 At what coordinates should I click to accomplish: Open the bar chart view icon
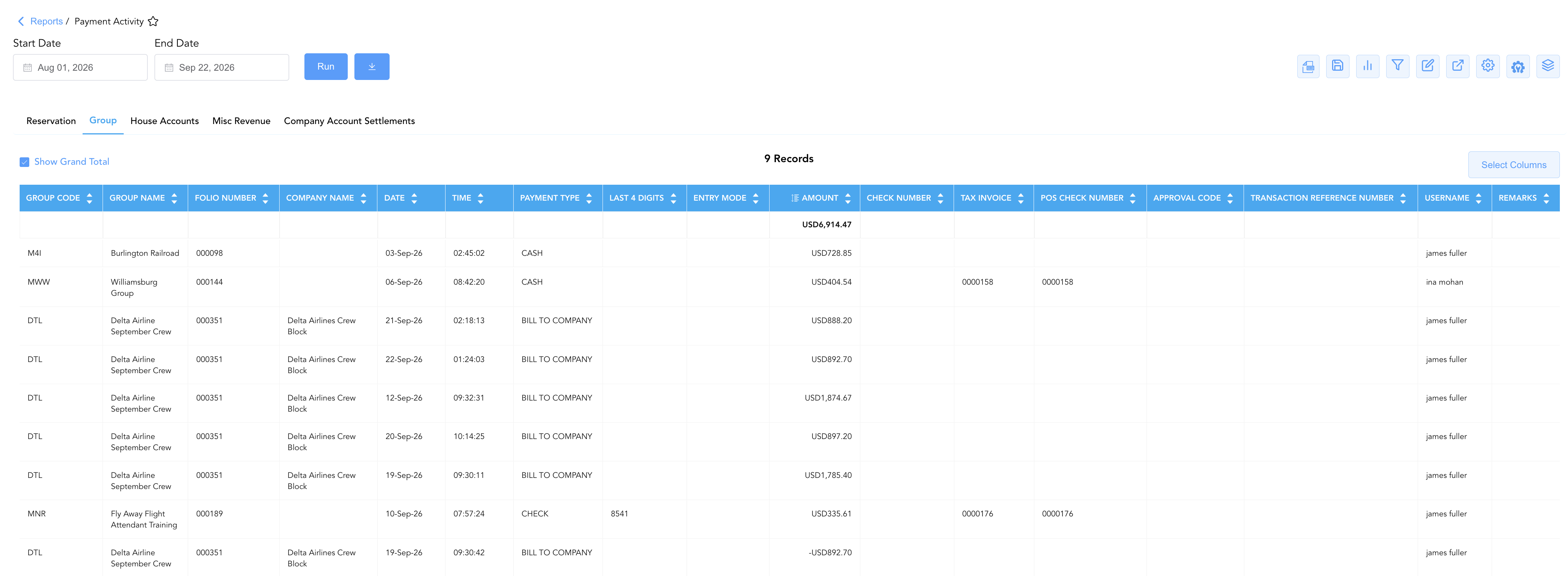coord(1368,66)
